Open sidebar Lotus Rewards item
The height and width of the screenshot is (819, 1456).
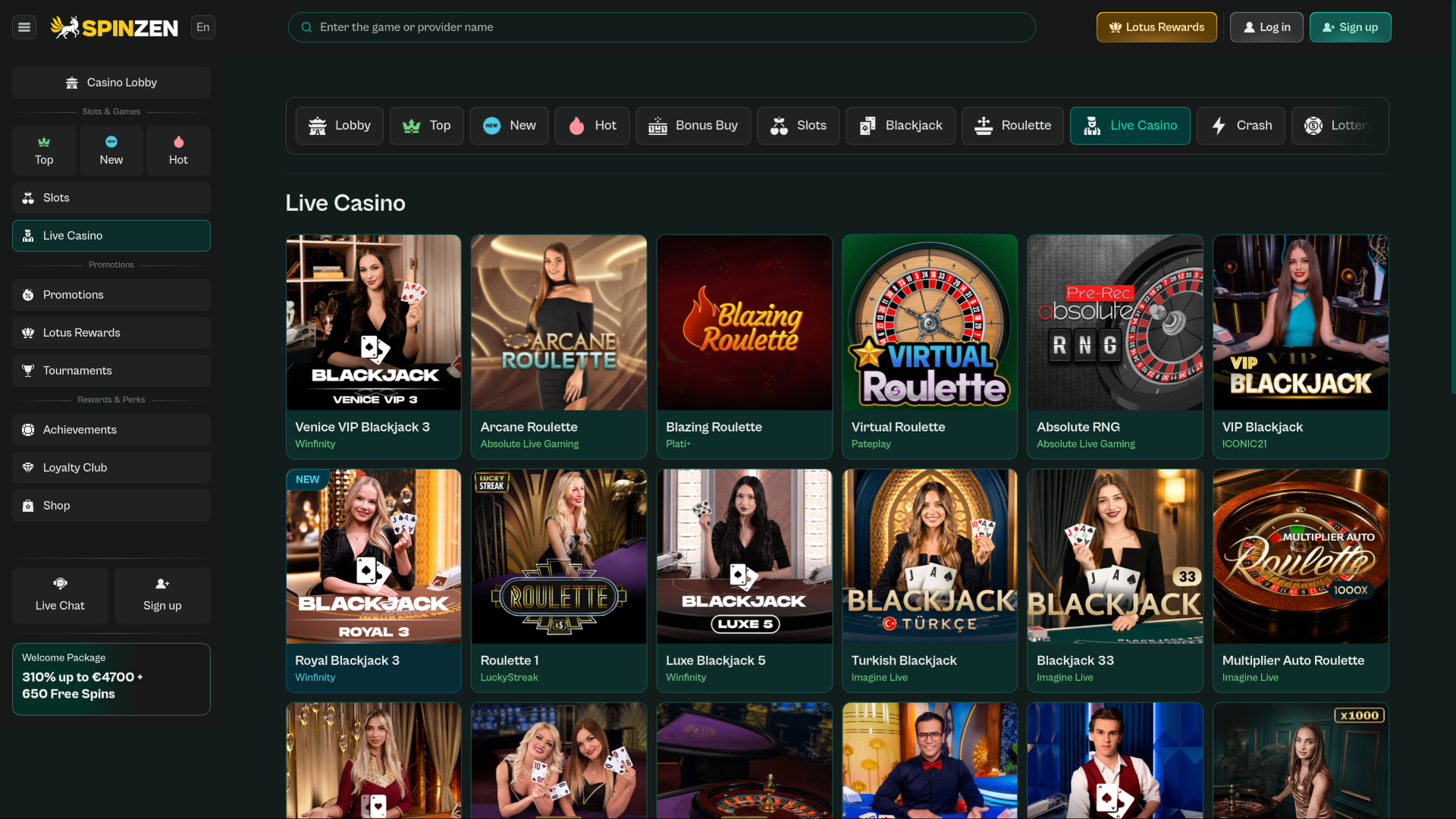click(x=111, y=333)
